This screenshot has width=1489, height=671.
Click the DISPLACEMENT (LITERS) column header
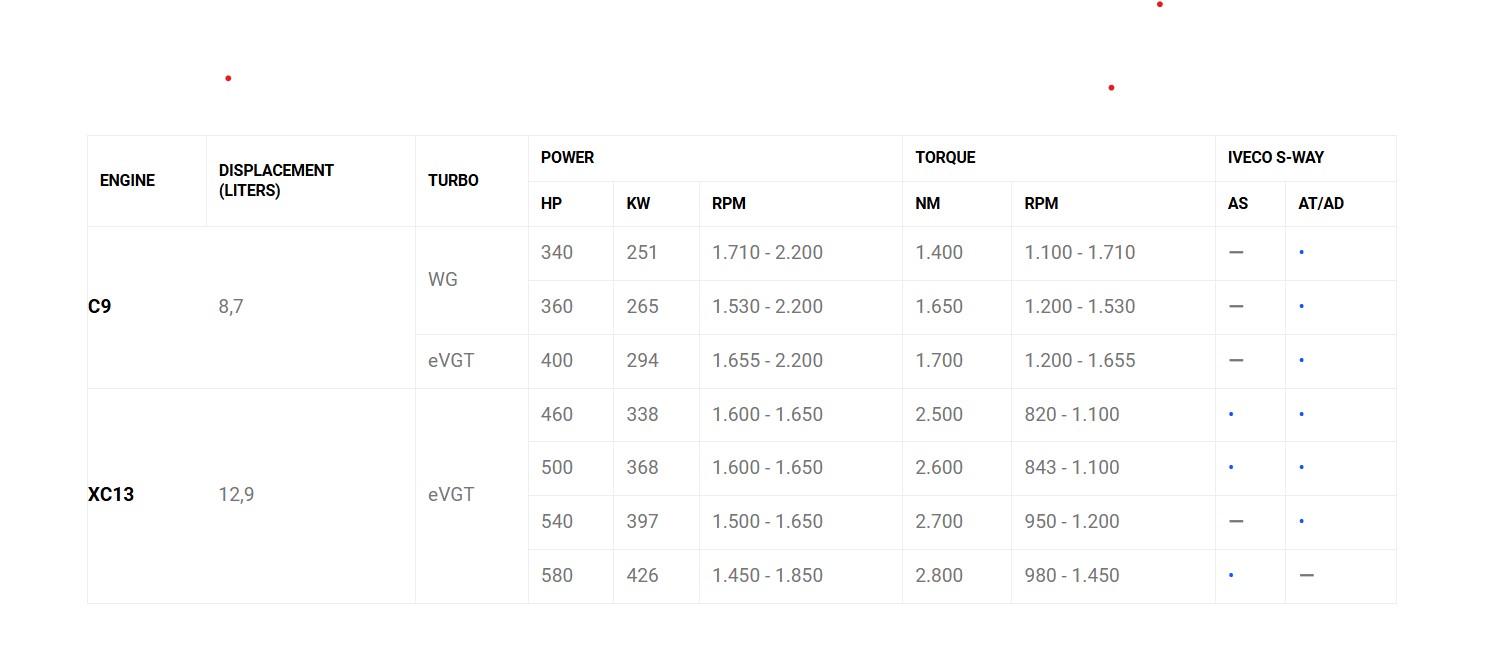coord(276,181)
